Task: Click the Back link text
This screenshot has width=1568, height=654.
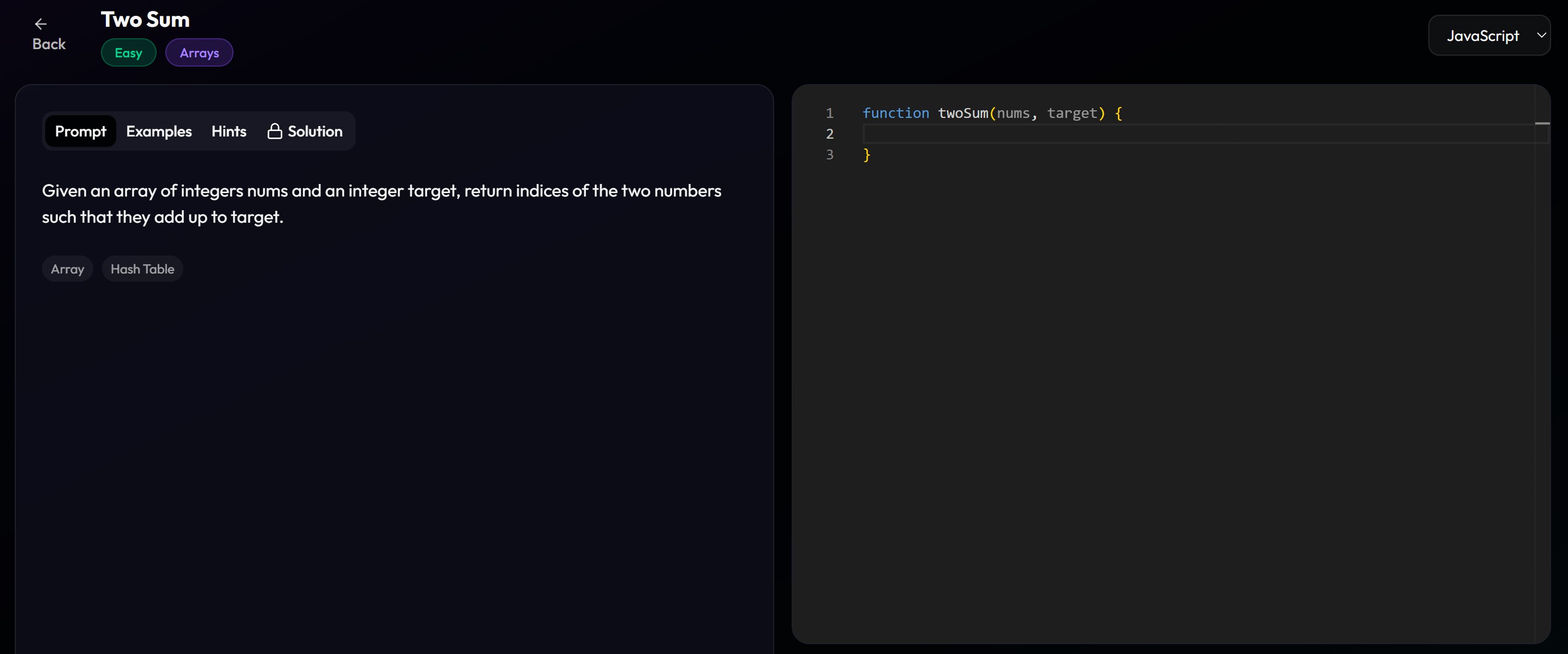Action: coord(49,44)
